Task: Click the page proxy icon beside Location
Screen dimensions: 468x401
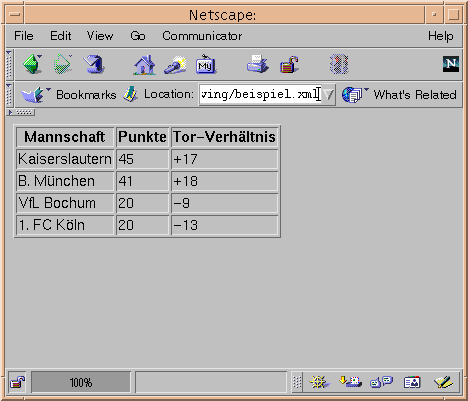Action: (x=130, y=94)
